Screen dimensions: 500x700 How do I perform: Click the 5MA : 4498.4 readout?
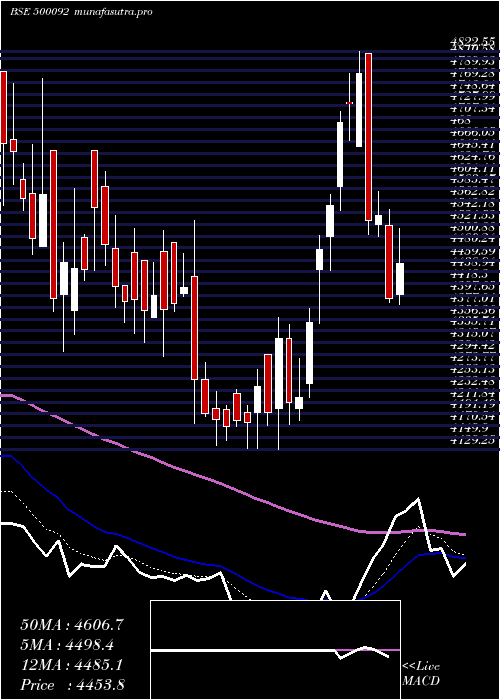click(x=66, y=645)
